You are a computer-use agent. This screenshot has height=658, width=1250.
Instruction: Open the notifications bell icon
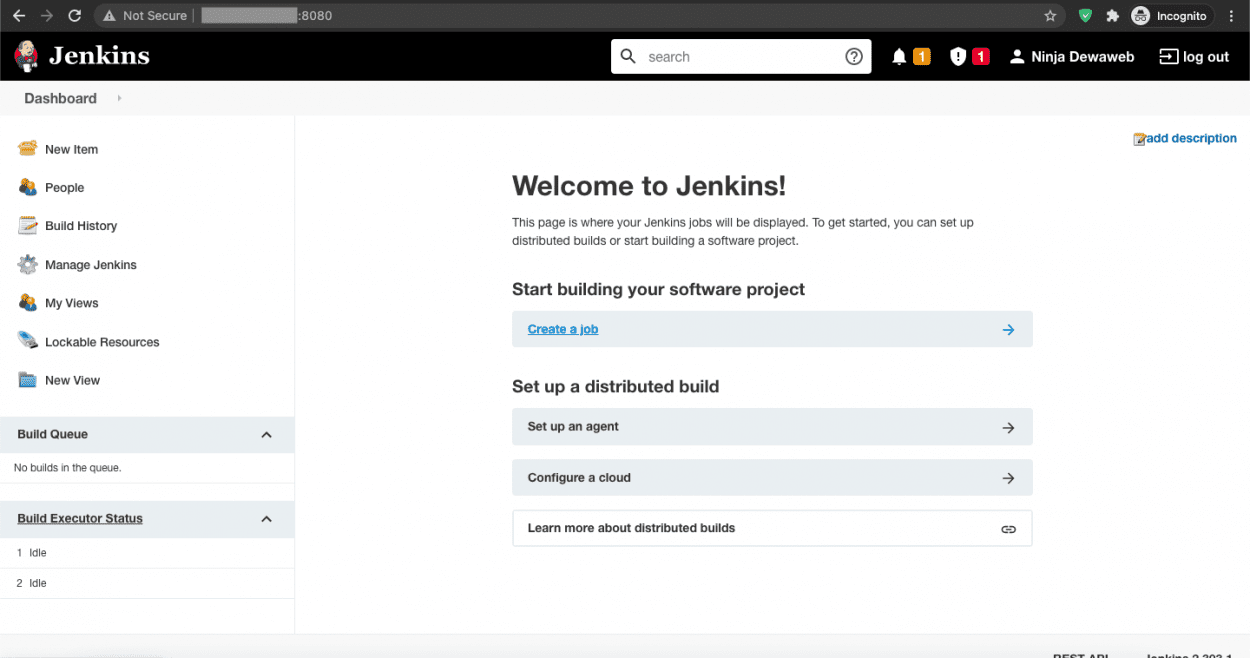(x=899, y=57)
